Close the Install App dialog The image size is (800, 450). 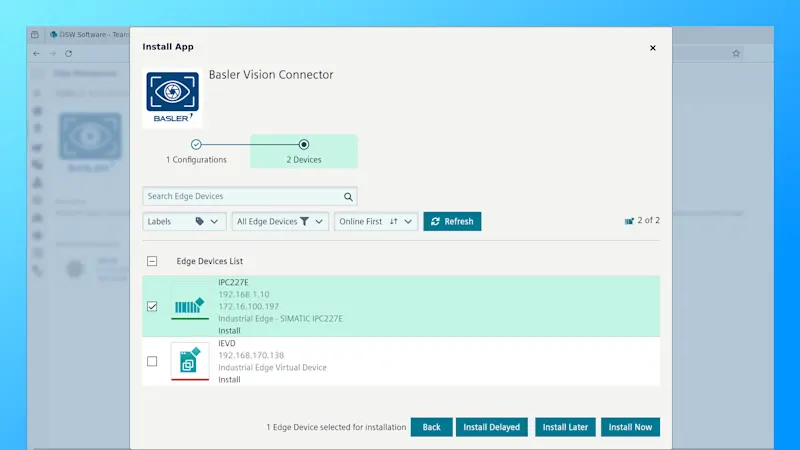tap(653, 48)
